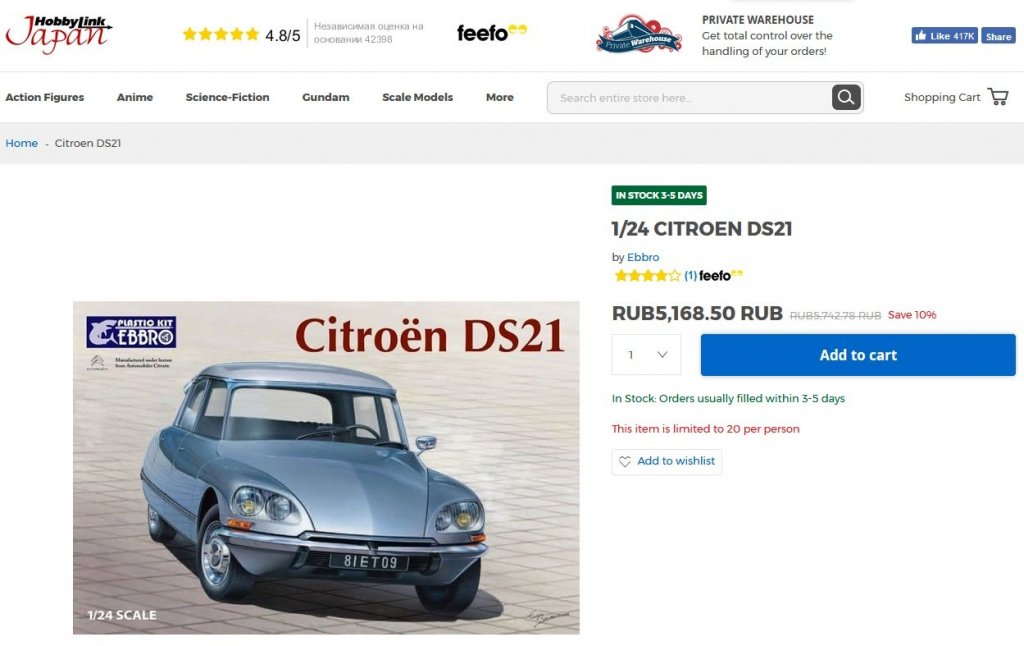Image resolution: width=1024 pixels, height=646 pixels.
Task: Click the Private Warehouse ship logo
Action: pyautogui.click(x=638, y=35)
